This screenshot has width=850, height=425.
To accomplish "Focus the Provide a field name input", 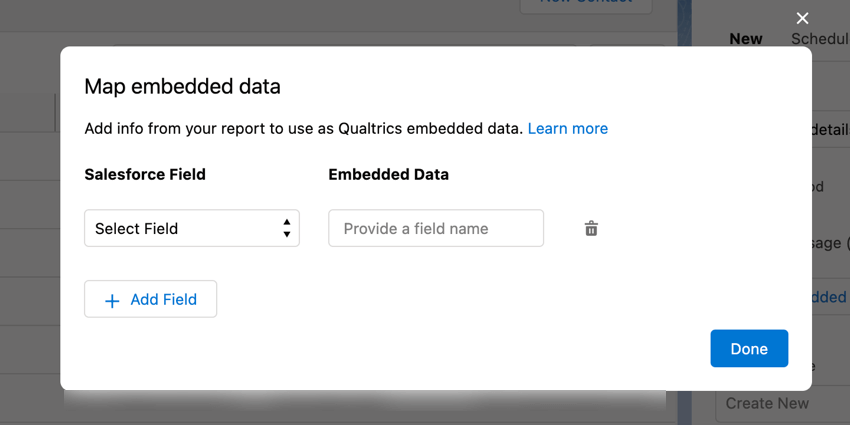I will [x=435, y=229].
